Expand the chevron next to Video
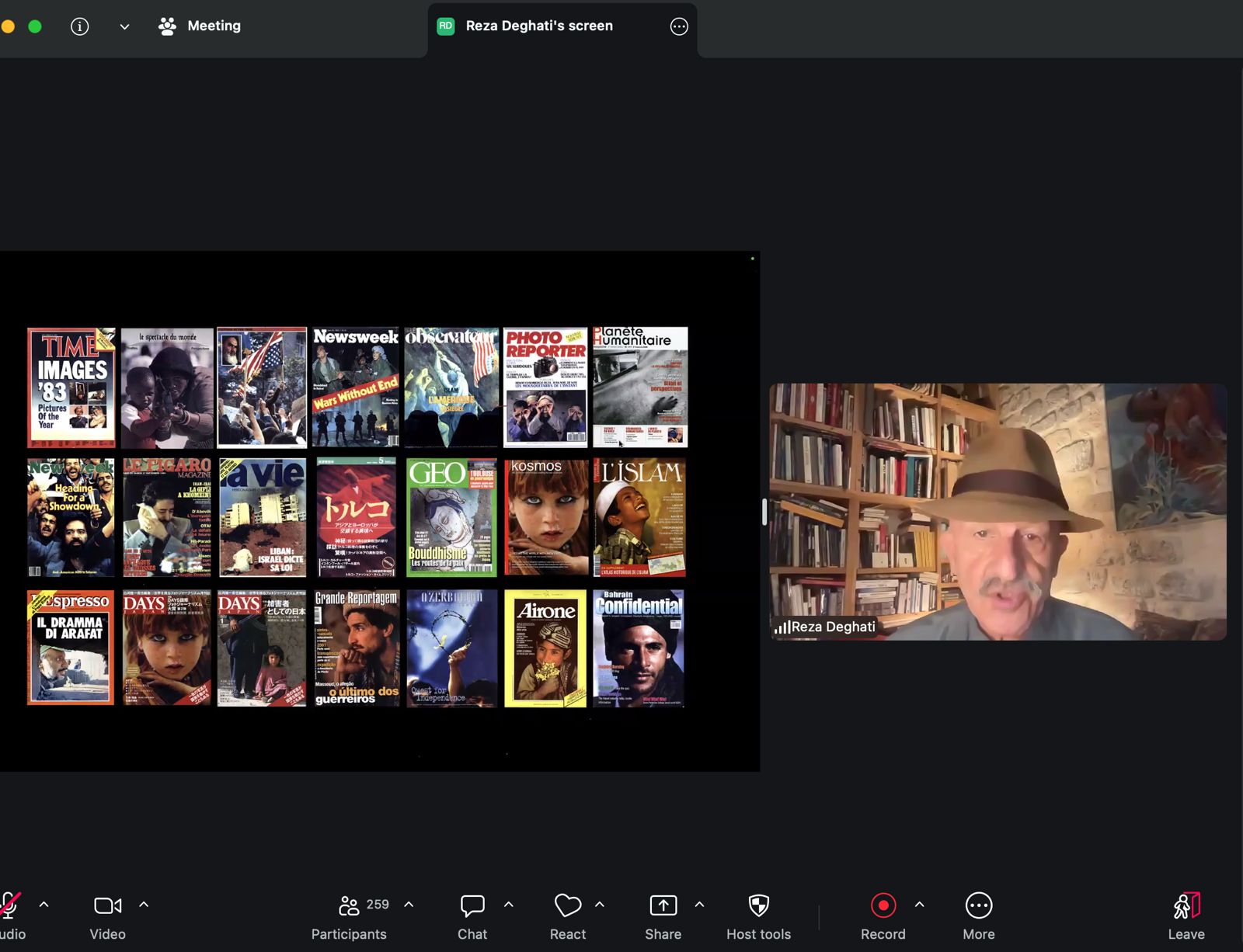Image resolution: width=1243 pixels, height=952 pixels. pos(144,905)
